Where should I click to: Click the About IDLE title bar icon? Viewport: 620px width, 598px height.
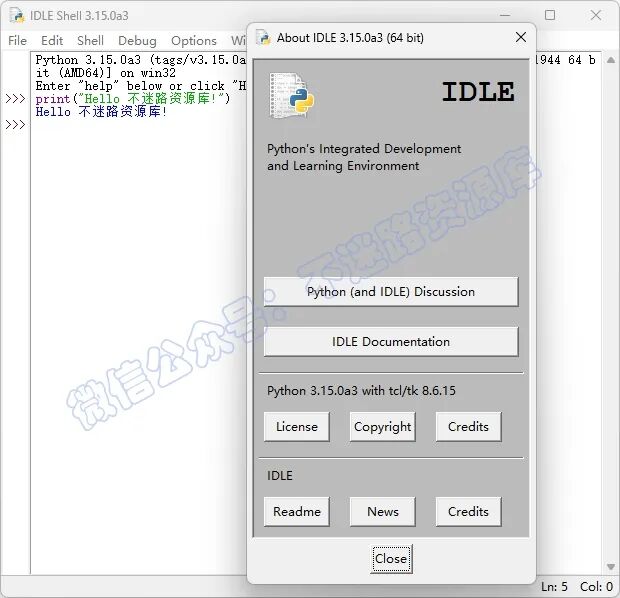(263, 38)
